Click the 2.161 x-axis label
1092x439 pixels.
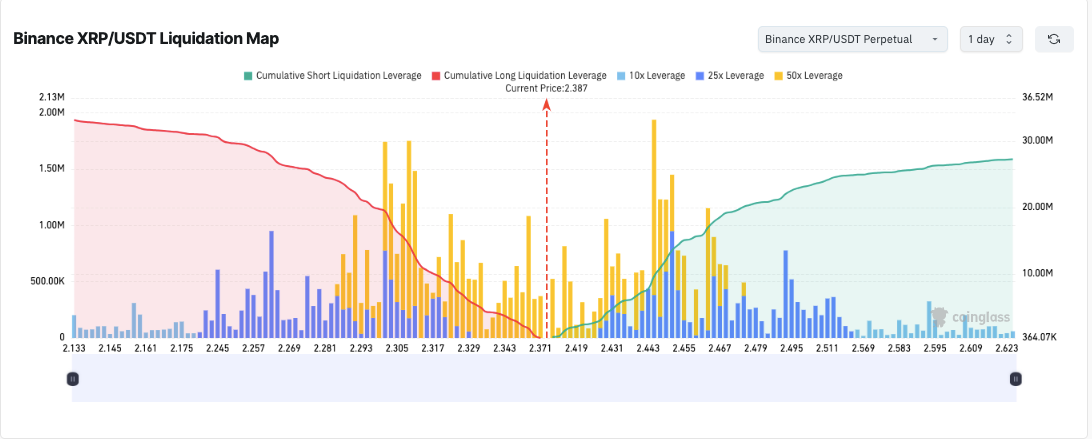click(146, 348)
